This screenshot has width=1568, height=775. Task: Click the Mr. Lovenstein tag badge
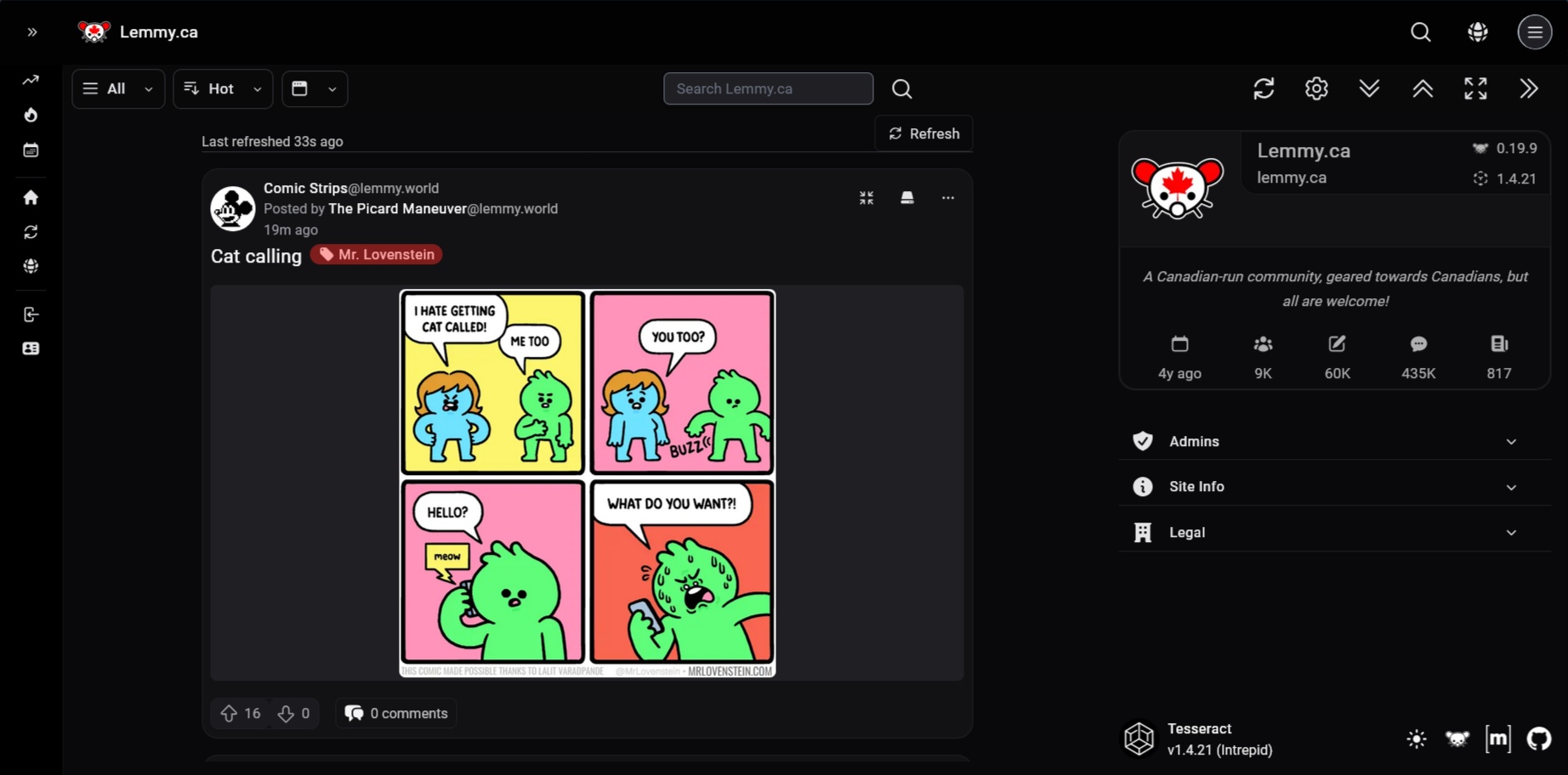pyautogui.click(x=376, y=255)
